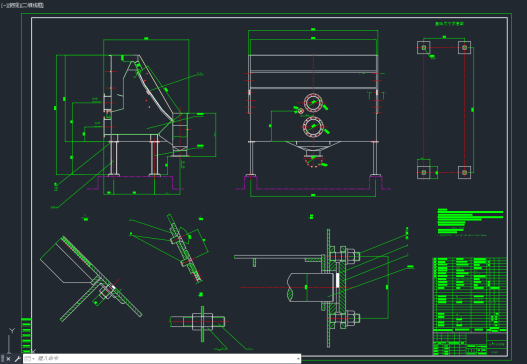527x364 pixels.
Task: Open the recent commands dropdown
Action: pos(29,359)
